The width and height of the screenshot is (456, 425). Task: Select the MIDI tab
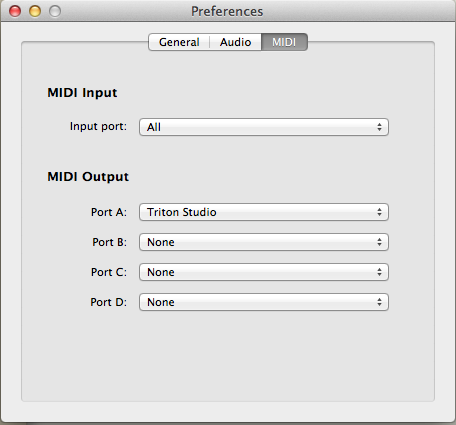[x=284, y=42]
